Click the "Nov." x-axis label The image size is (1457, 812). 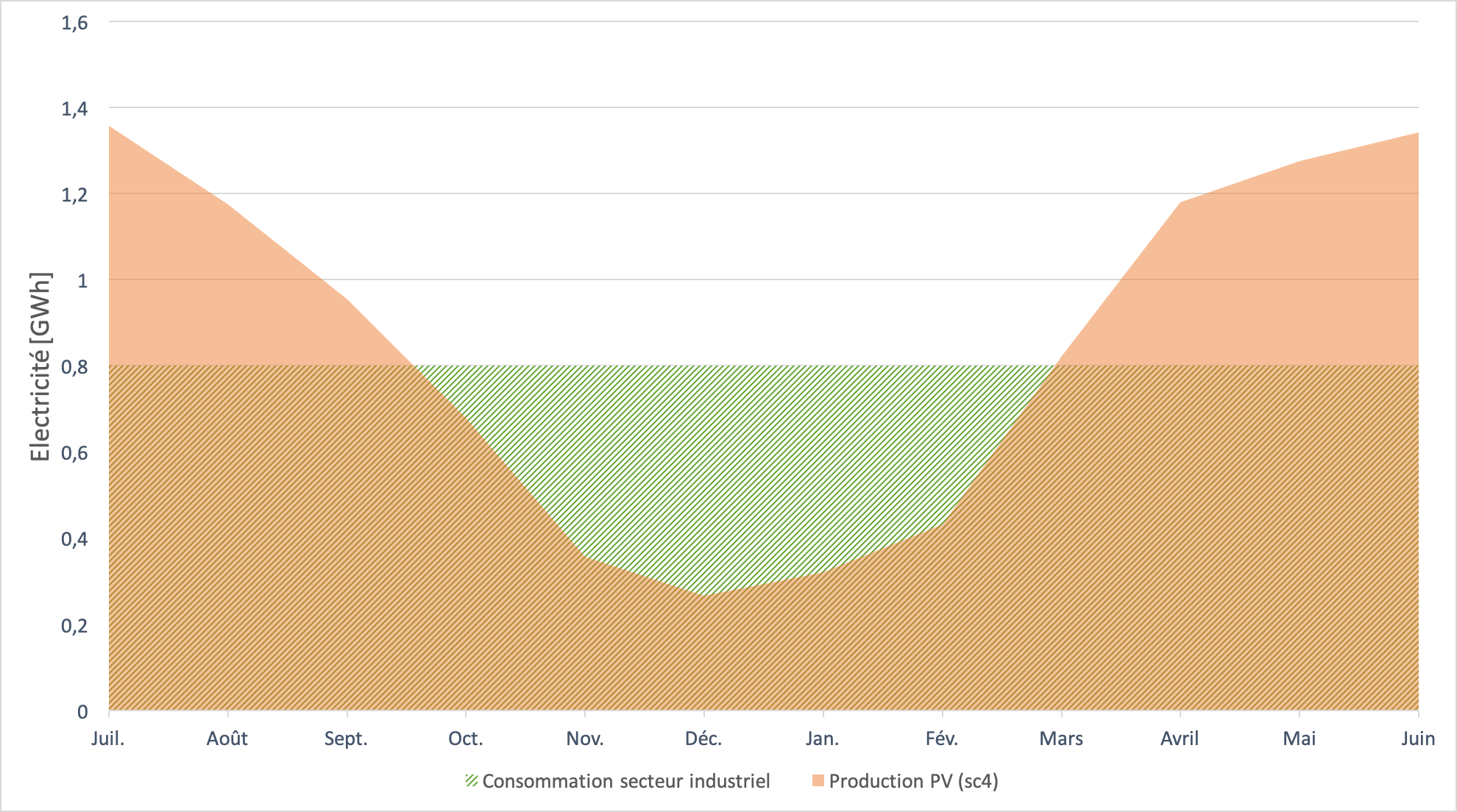pos(585,738)
